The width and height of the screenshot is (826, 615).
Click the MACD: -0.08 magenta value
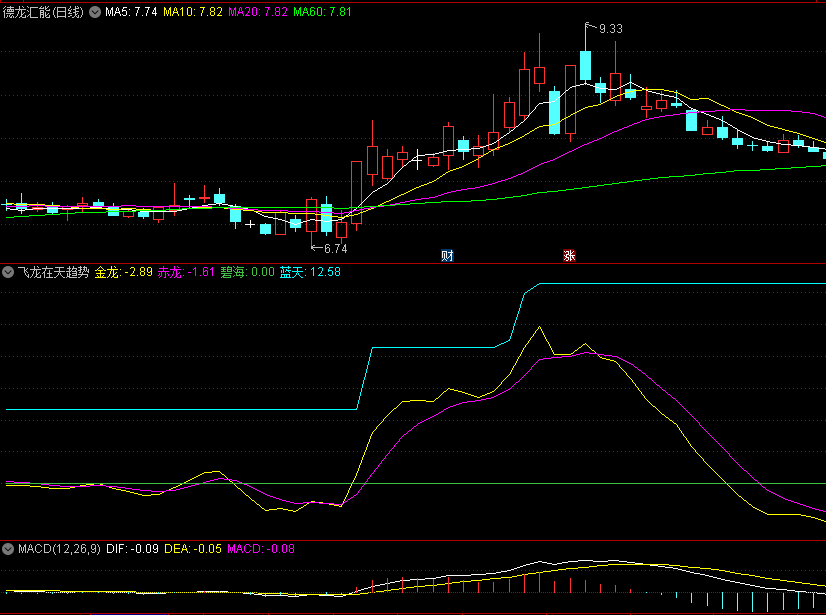tap(261, 549)
